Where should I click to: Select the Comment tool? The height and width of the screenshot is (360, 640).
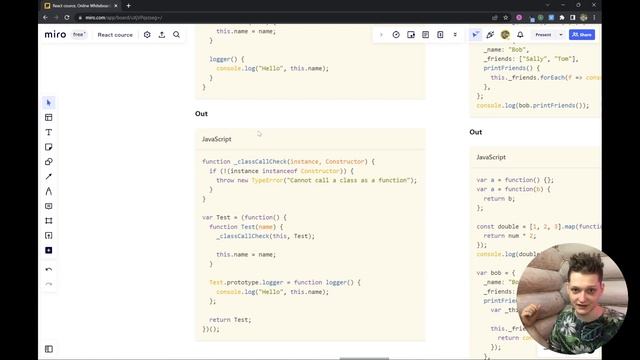click(49, 206)
